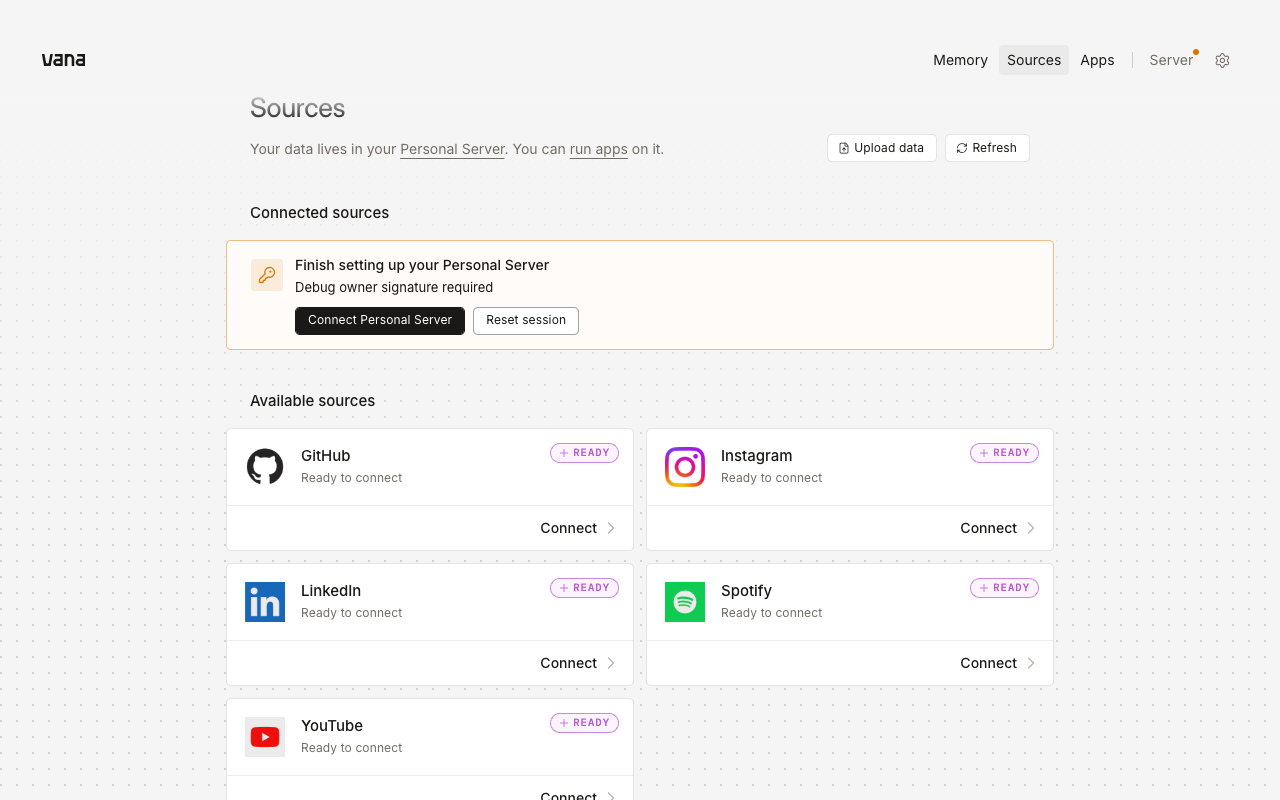Viewport: 1280px width, 800px height.
Task: Expand GitHub's Connect chevron arrow
Action: tap(611, 528)
